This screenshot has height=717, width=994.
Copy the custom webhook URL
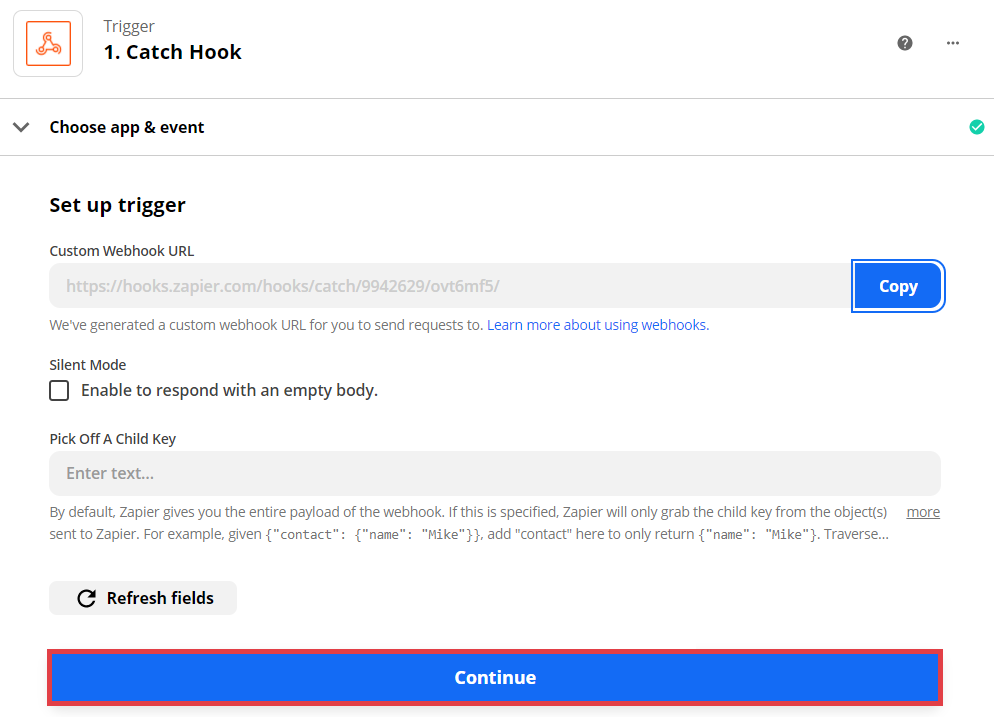pos(897,286)
